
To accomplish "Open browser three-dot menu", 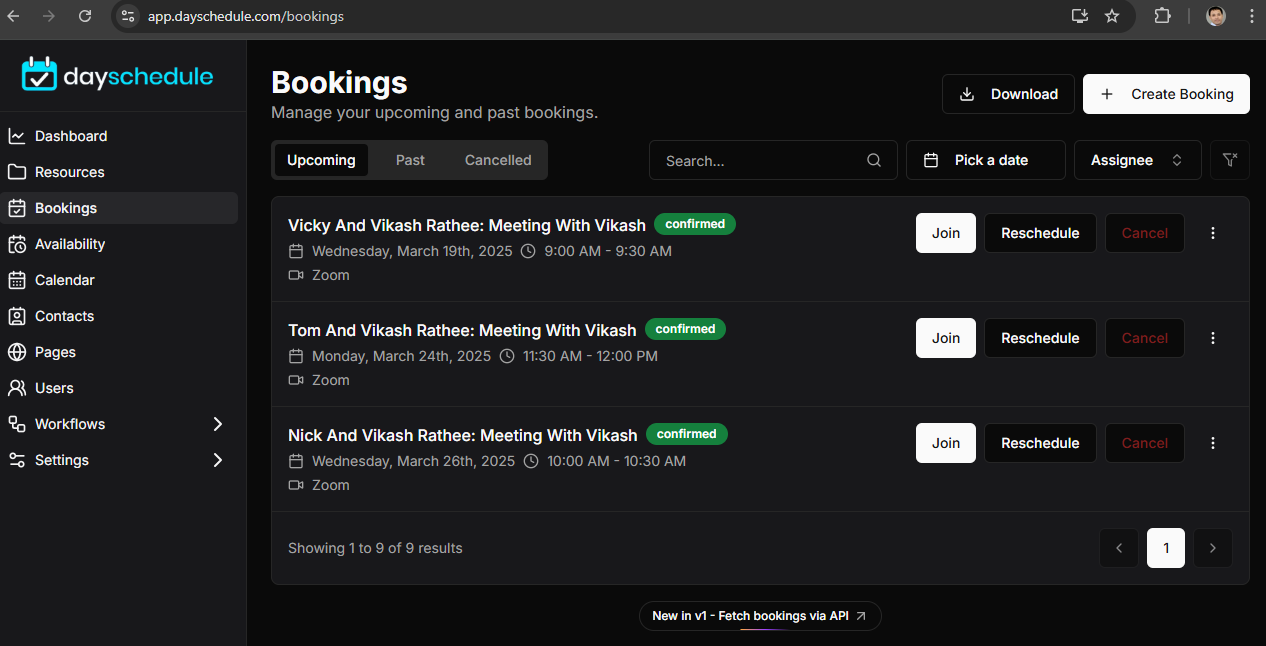I will click(1252, 16).
